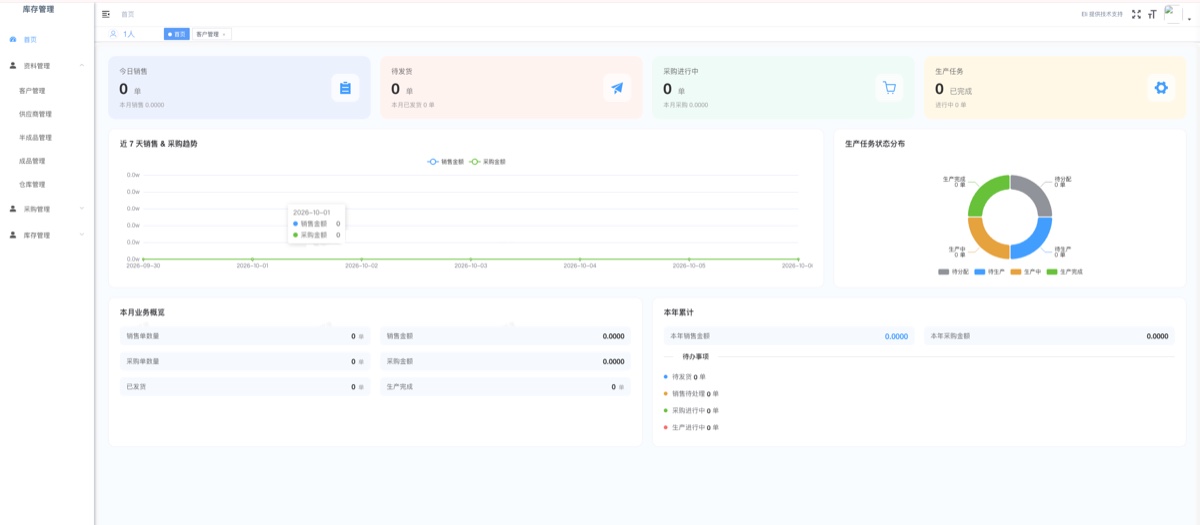Switch to the 客户管理 page tab
This screenshot has width=1200, height=525.
click(x=211, y=34)
